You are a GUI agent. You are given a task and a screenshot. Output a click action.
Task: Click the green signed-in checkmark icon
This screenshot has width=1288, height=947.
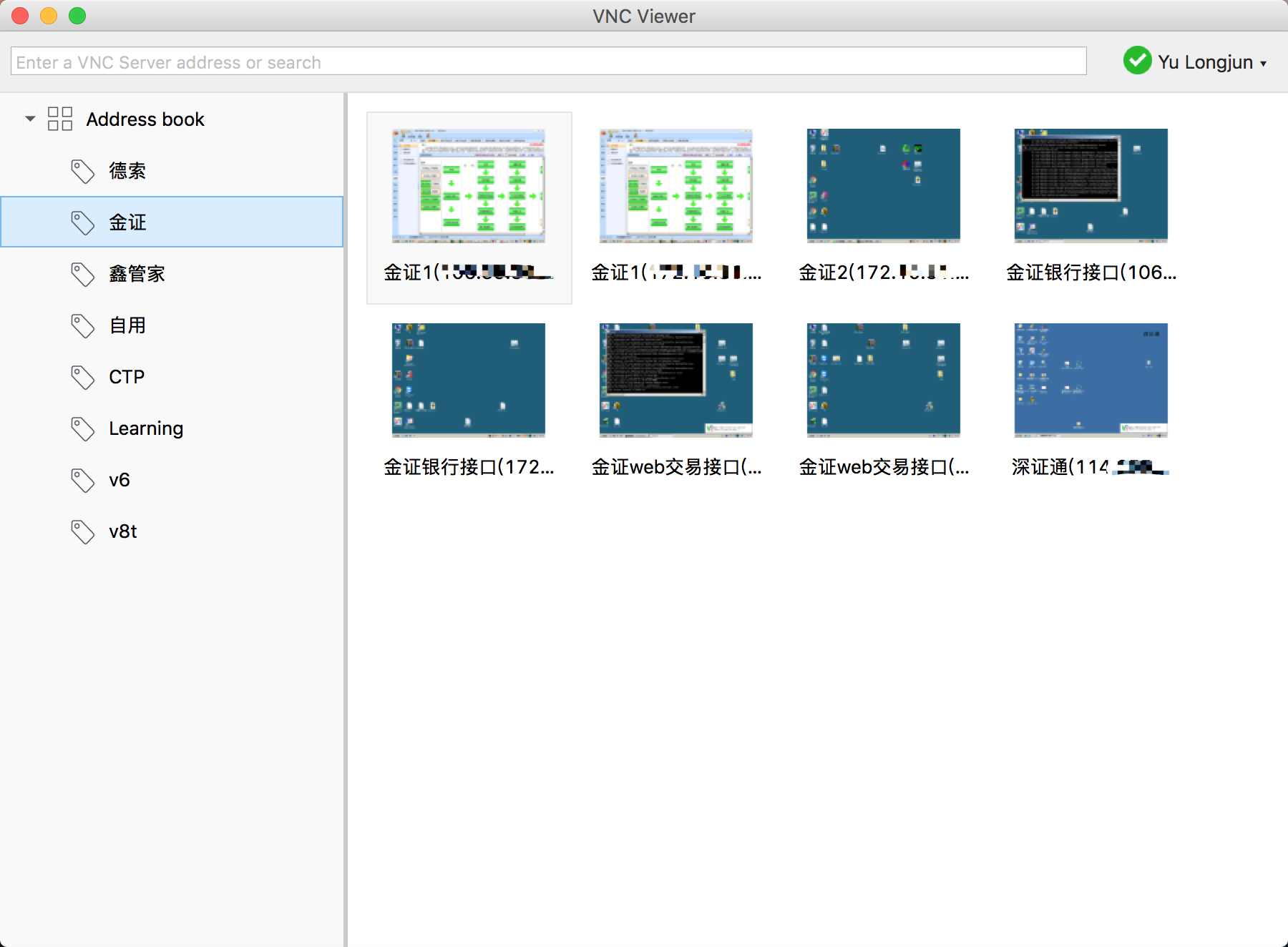[1137, 61]
